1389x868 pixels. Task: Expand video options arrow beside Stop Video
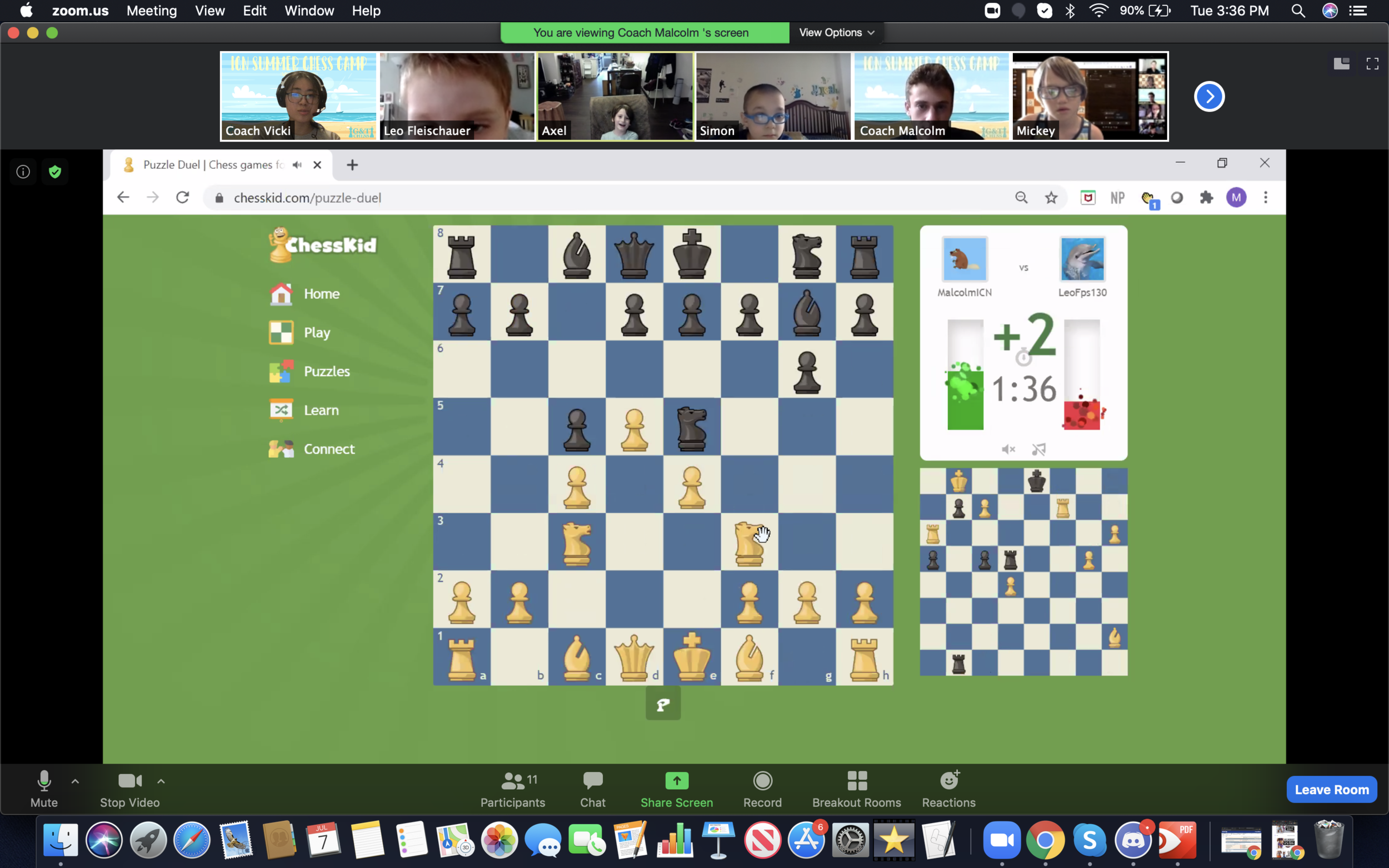click(x=161, y=781)
